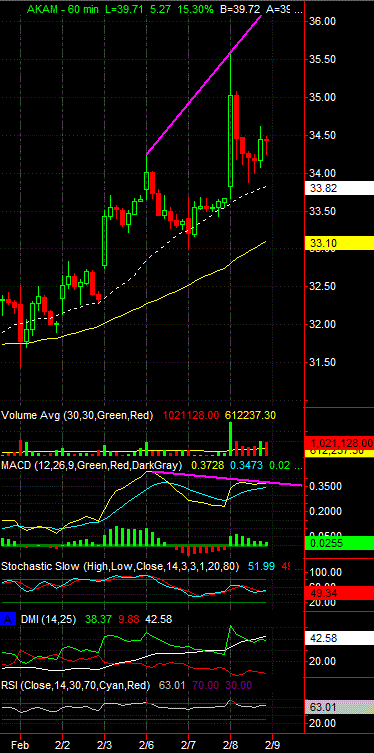Select the magenta trendline on price chart
This screenshot has height=753, width=374.
(204, 85)
